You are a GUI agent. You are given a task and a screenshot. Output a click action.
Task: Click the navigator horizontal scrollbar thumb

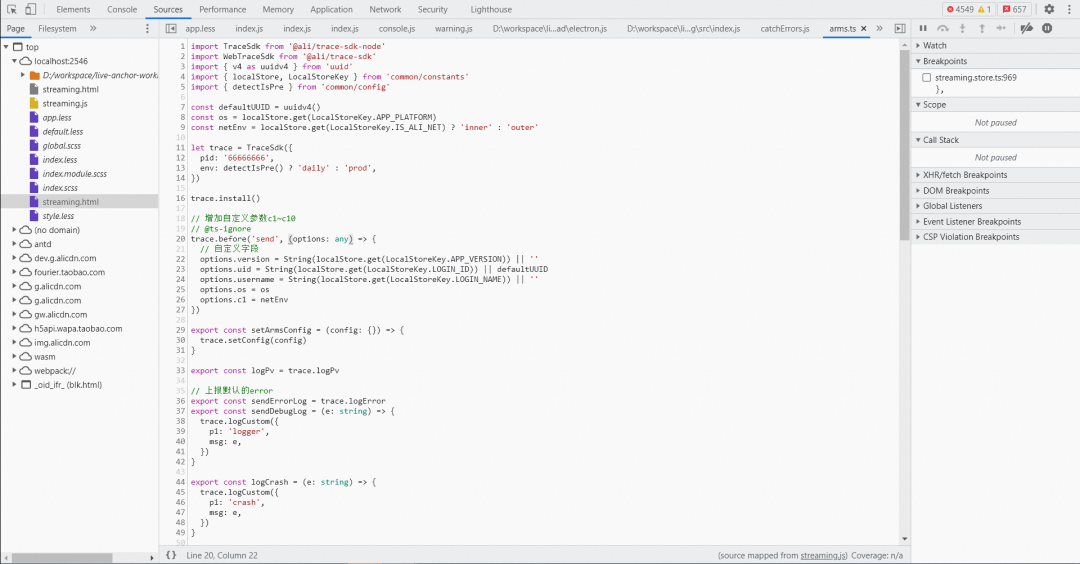[x=62, y=557]
